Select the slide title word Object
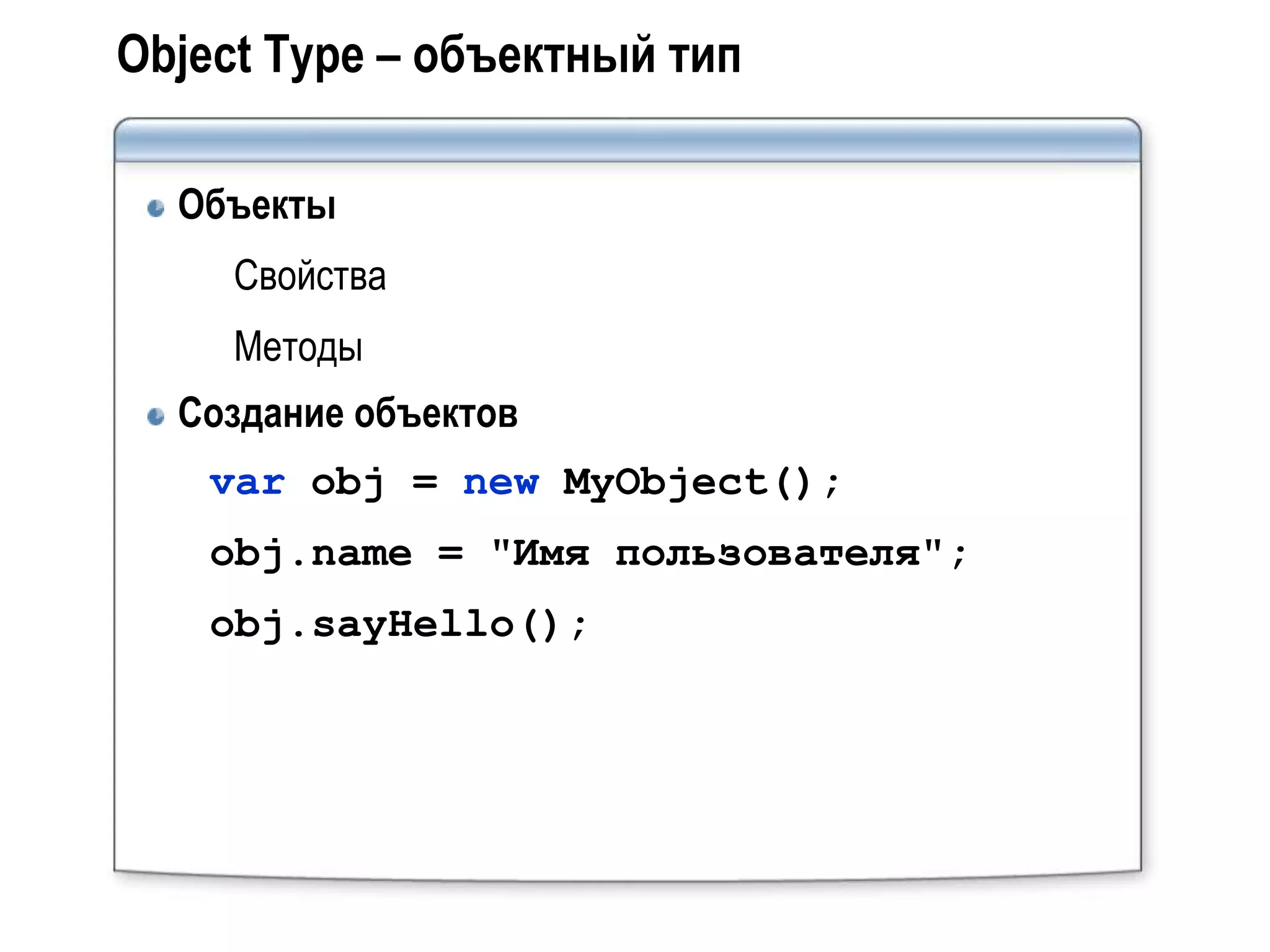Viewport: 1270px width, 952px height. [x=184, y=56]
